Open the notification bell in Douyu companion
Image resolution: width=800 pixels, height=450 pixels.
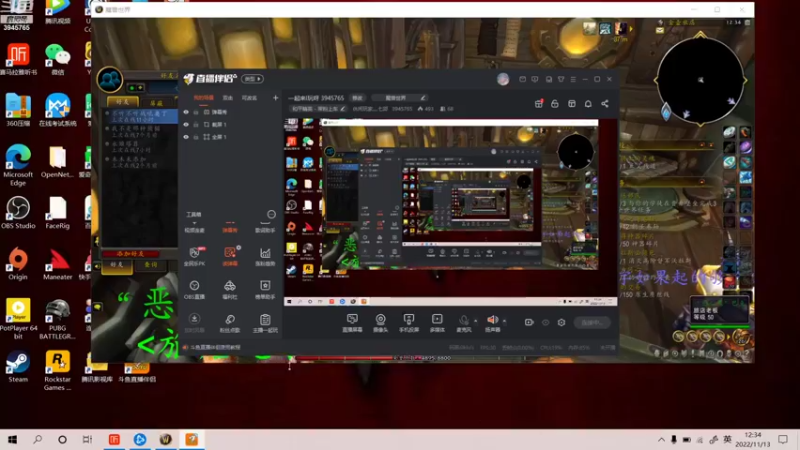pos(588,104)
